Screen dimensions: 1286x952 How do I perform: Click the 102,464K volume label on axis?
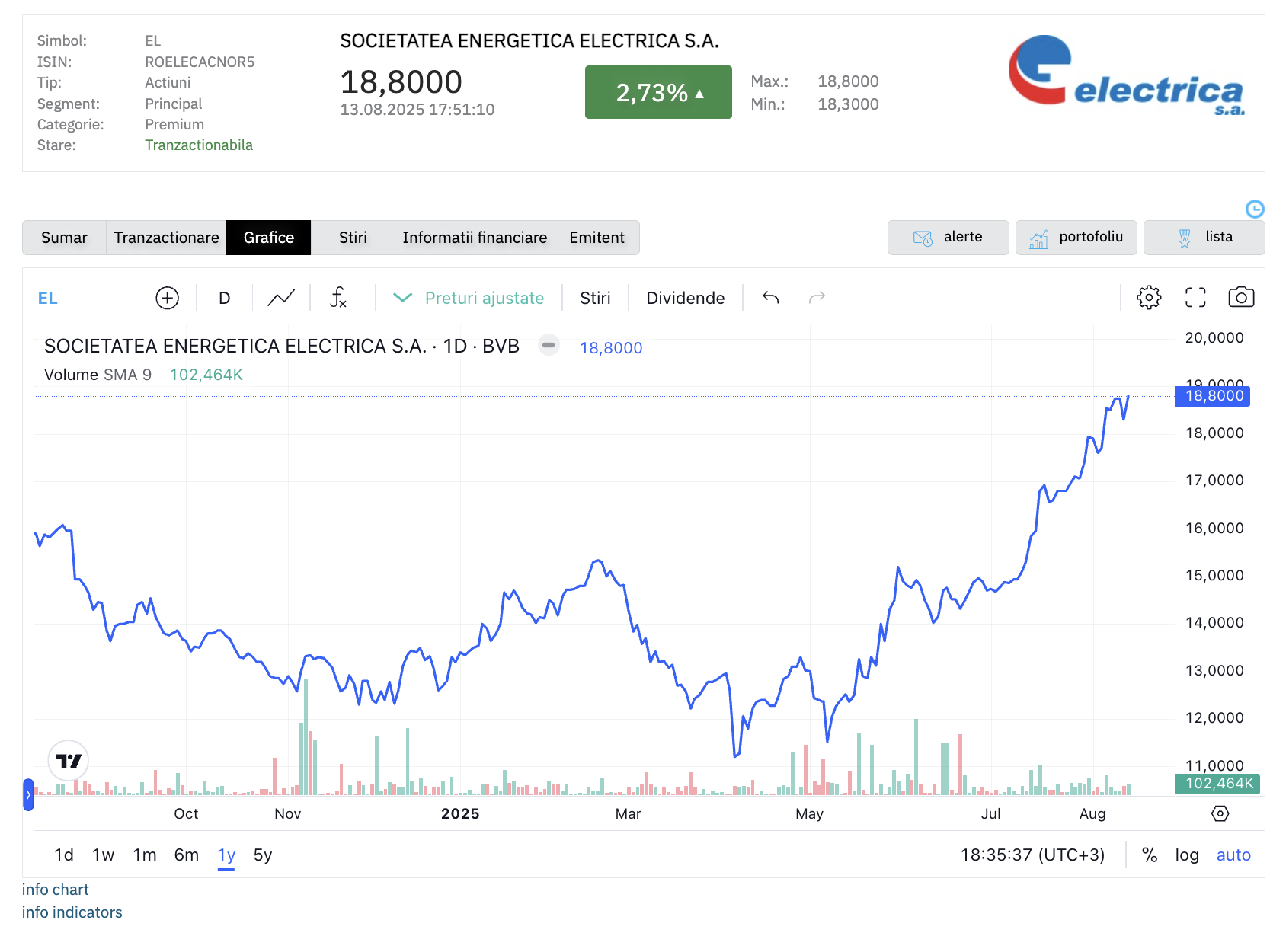click(x=1217, y=784)
